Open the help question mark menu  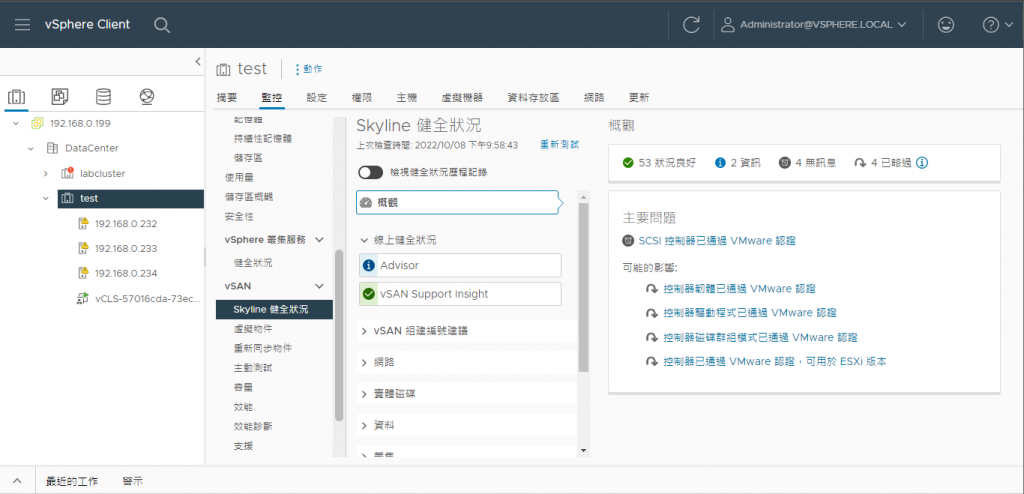coord(999,25)
